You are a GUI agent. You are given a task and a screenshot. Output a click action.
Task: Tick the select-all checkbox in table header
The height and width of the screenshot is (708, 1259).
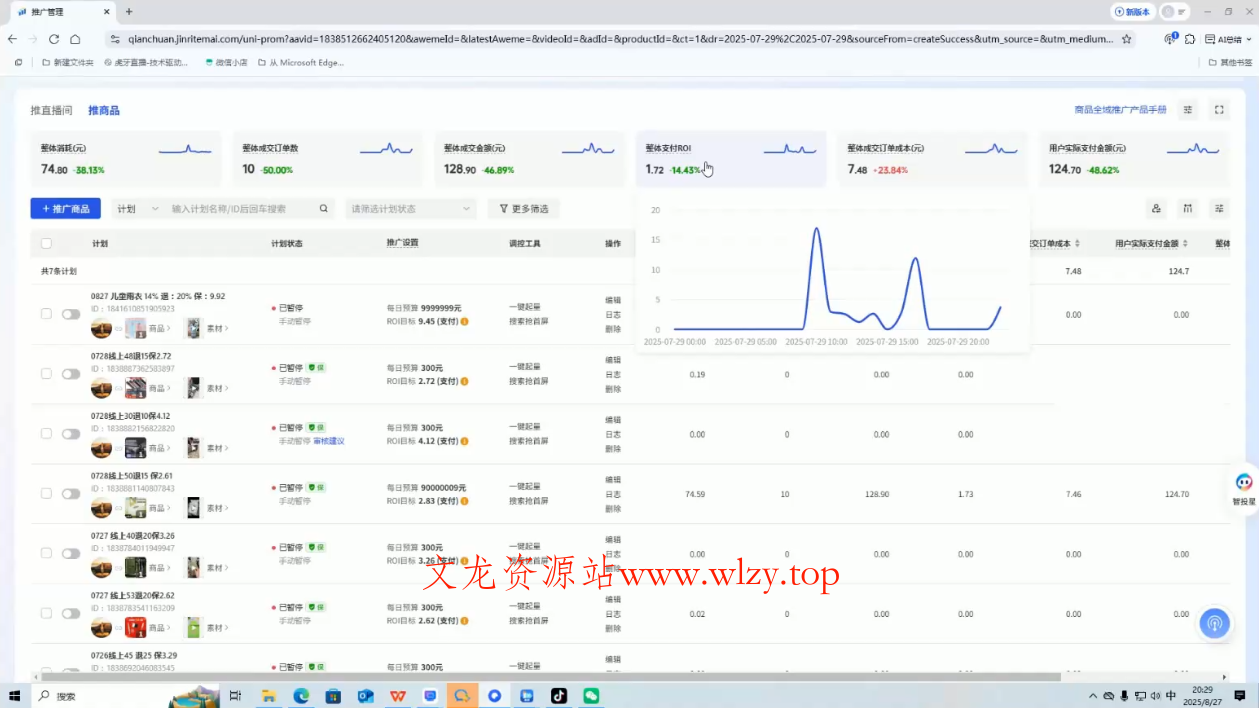tap(46, 243)
